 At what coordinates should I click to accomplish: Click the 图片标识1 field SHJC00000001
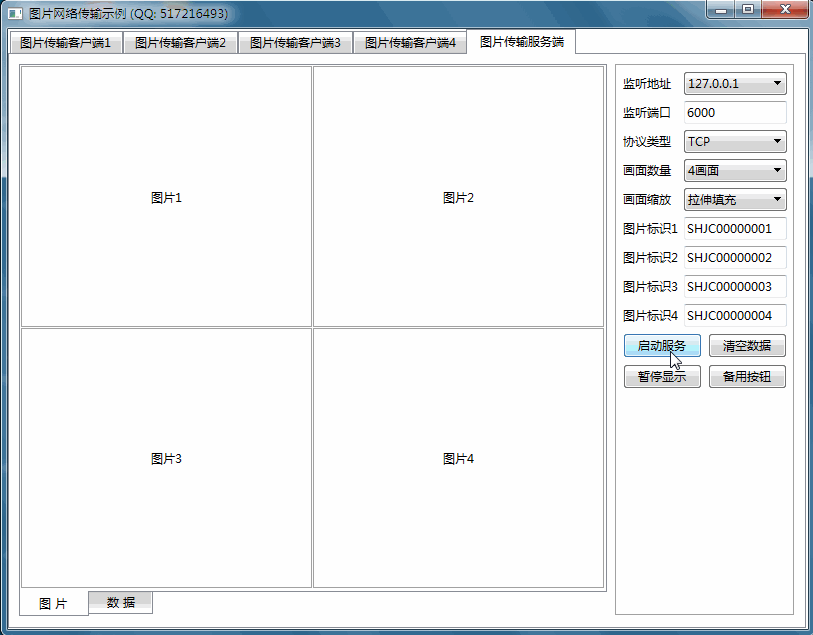(735, 229)
